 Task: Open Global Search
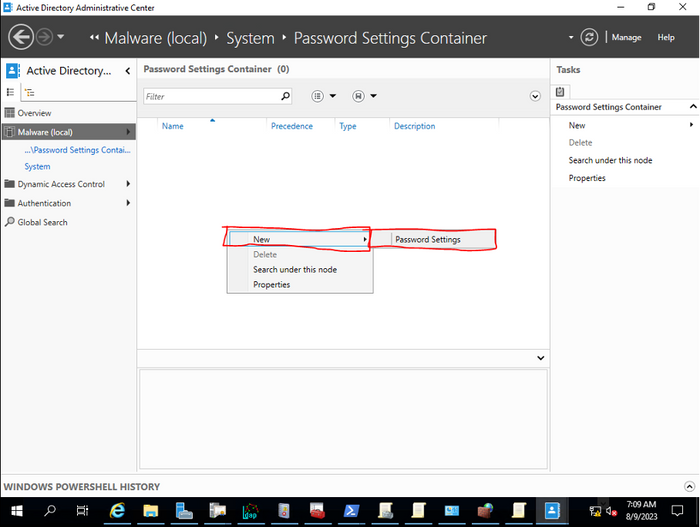42,222
